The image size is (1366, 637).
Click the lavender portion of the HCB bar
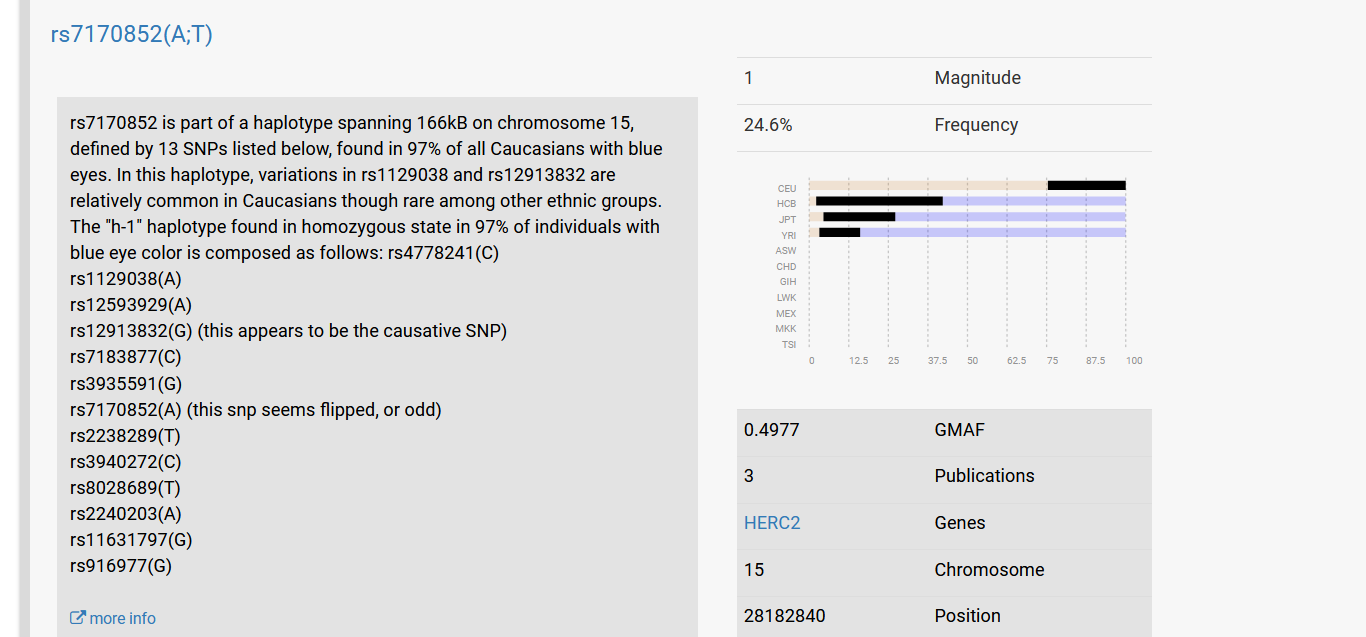pos(1033,201)
